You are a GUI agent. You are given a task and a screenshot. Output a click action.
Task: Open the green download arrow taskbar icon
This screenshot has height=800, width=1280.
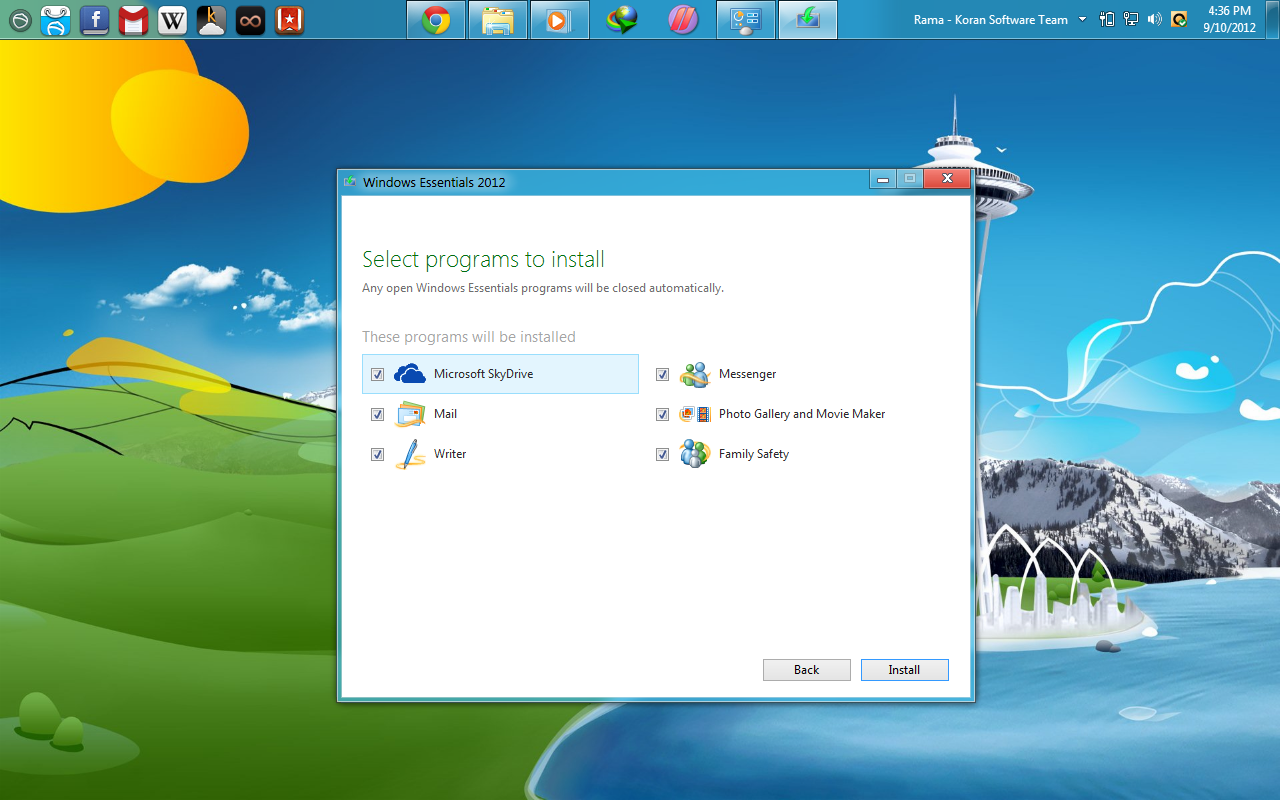[x=807, y=19]
